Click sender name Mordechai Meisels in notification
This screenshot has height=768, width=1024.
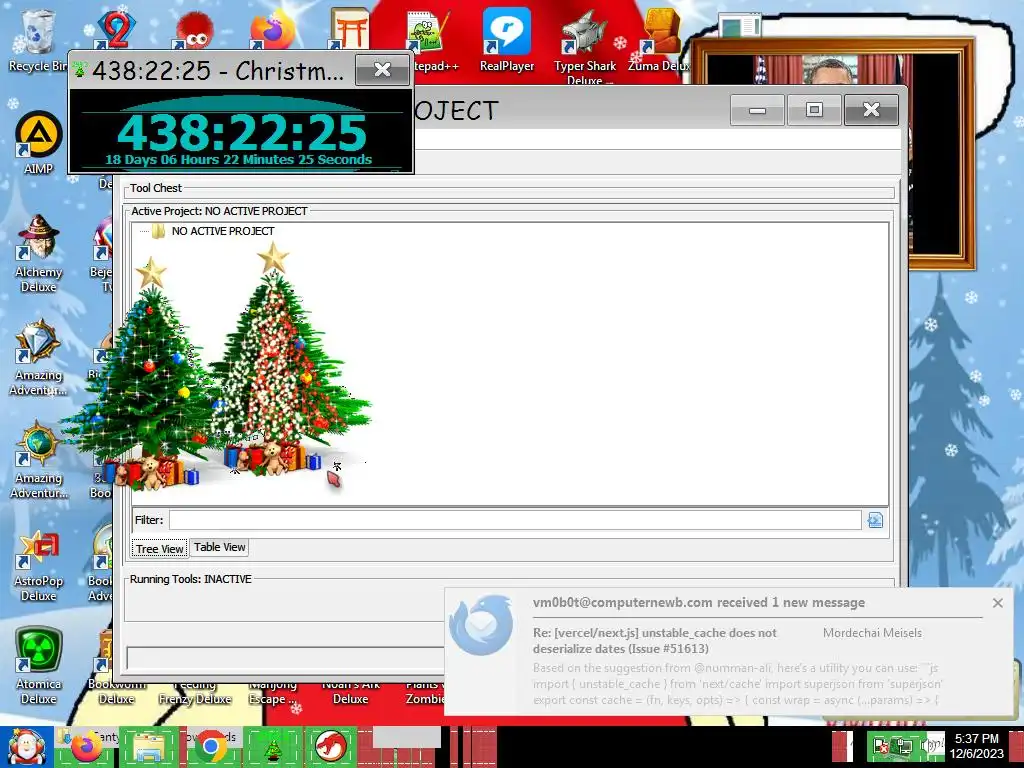tap(872, 633)
